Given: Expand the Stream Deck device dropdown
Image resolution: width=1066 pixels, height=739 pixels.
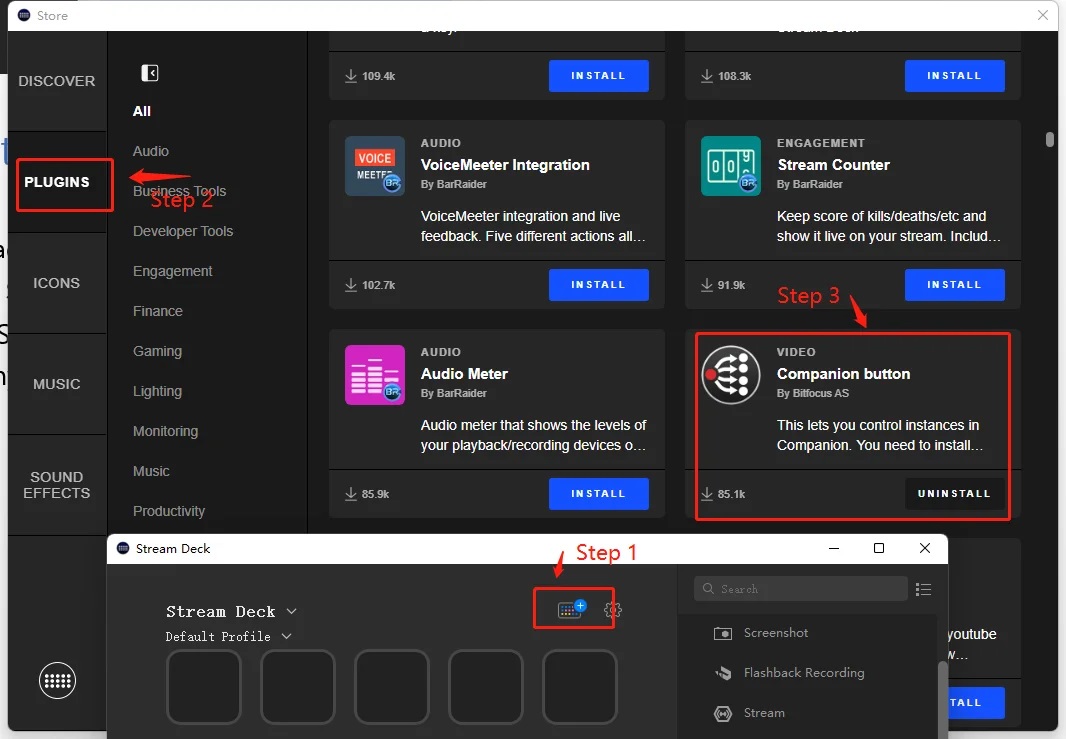Looking at the screenshot, I should tap(292, 611).
